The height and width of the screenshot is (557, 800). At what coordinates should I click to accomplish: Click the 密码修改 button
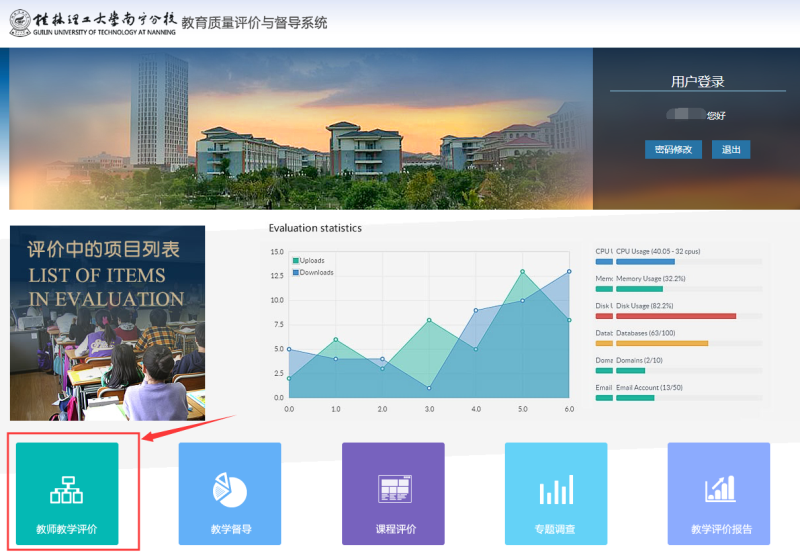tap(673, 150)
